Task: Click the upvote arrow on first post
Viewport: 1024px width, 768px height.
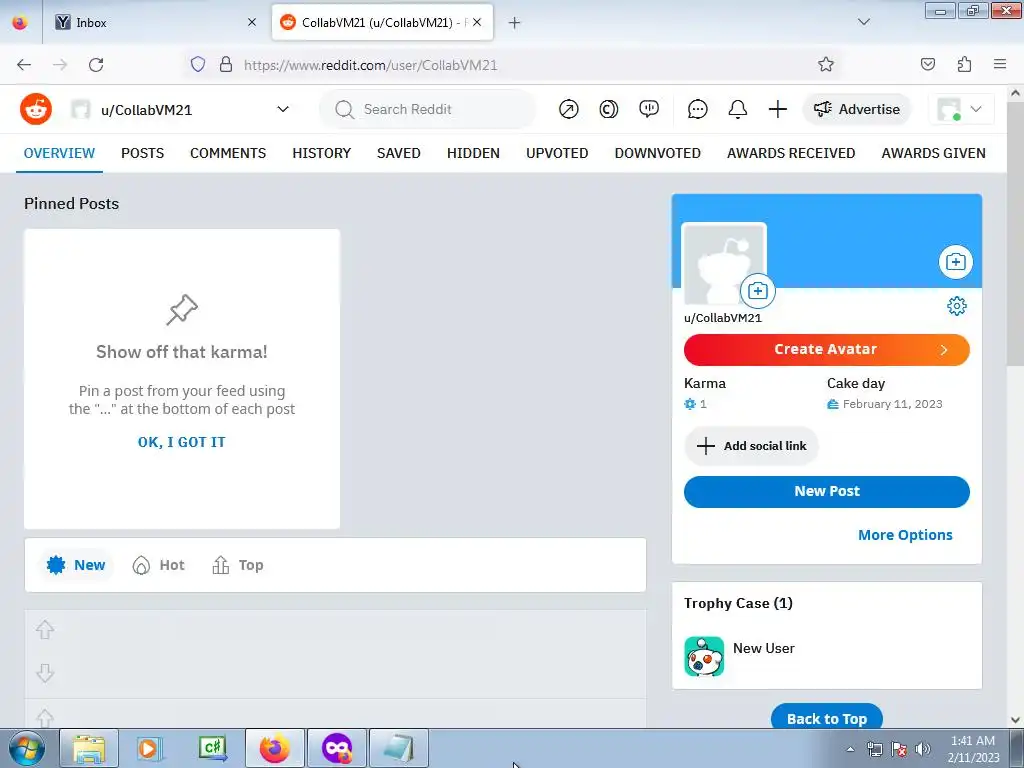Action: (45, 630)
